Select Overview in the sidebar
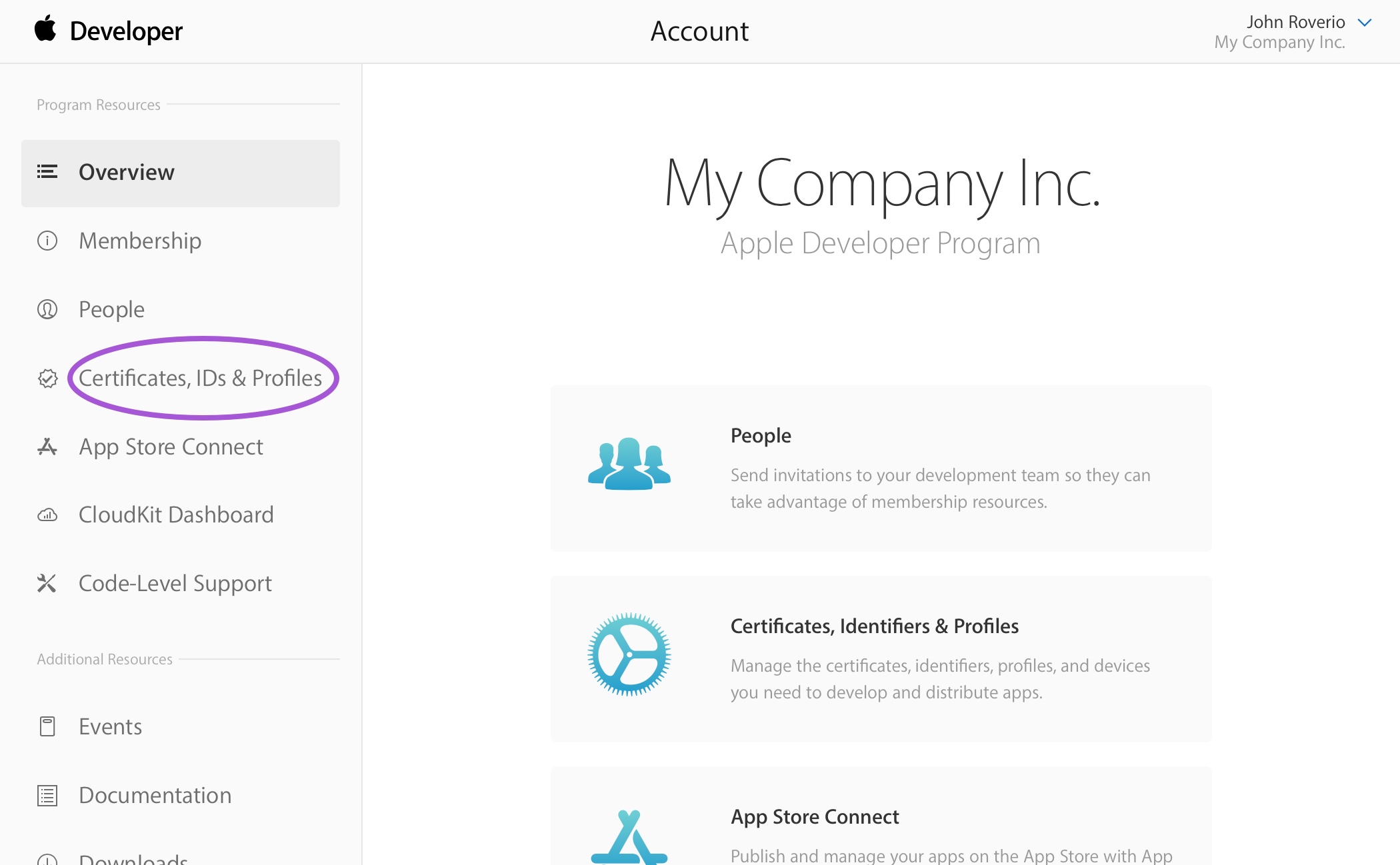Screen dimensions: 1400x865 (181, 173)
